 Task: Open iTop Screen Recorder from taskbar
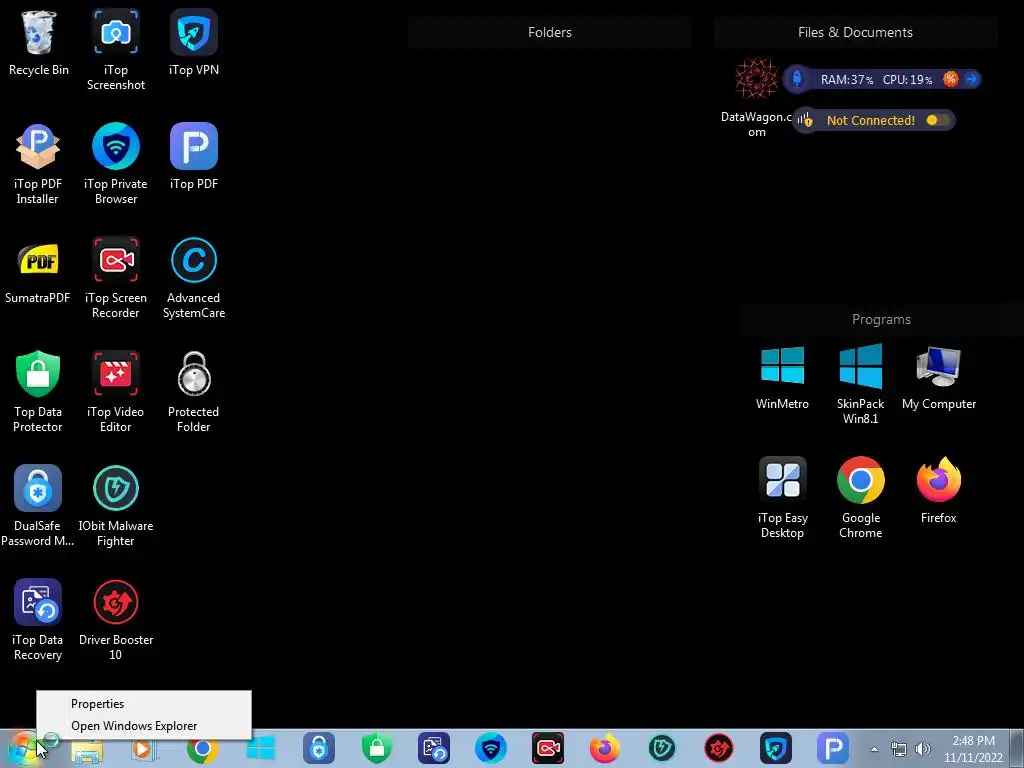[x=547, y=748]
